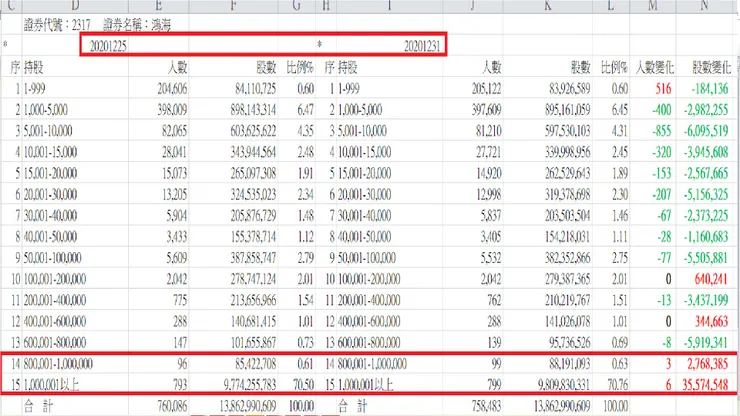Image resolution: width=740 pixels, height=416 pixels.
Task: Click people change value -855
Action: tap(662, 131)
